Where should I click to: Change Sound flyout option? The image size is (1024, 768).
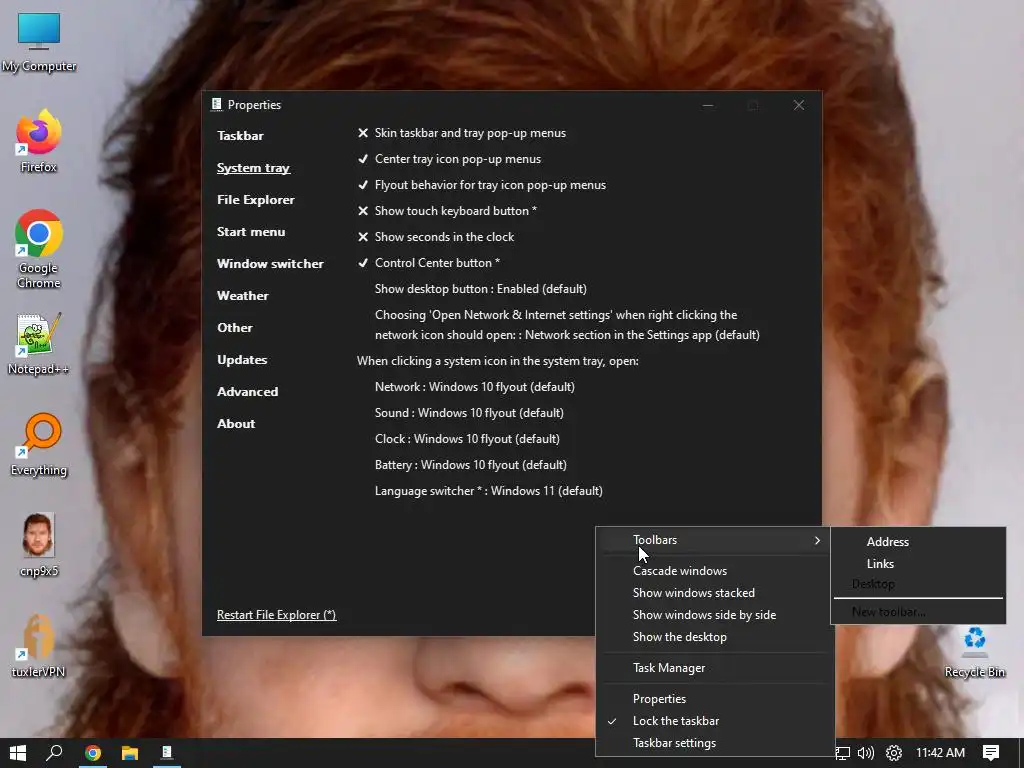click(469, 413)
